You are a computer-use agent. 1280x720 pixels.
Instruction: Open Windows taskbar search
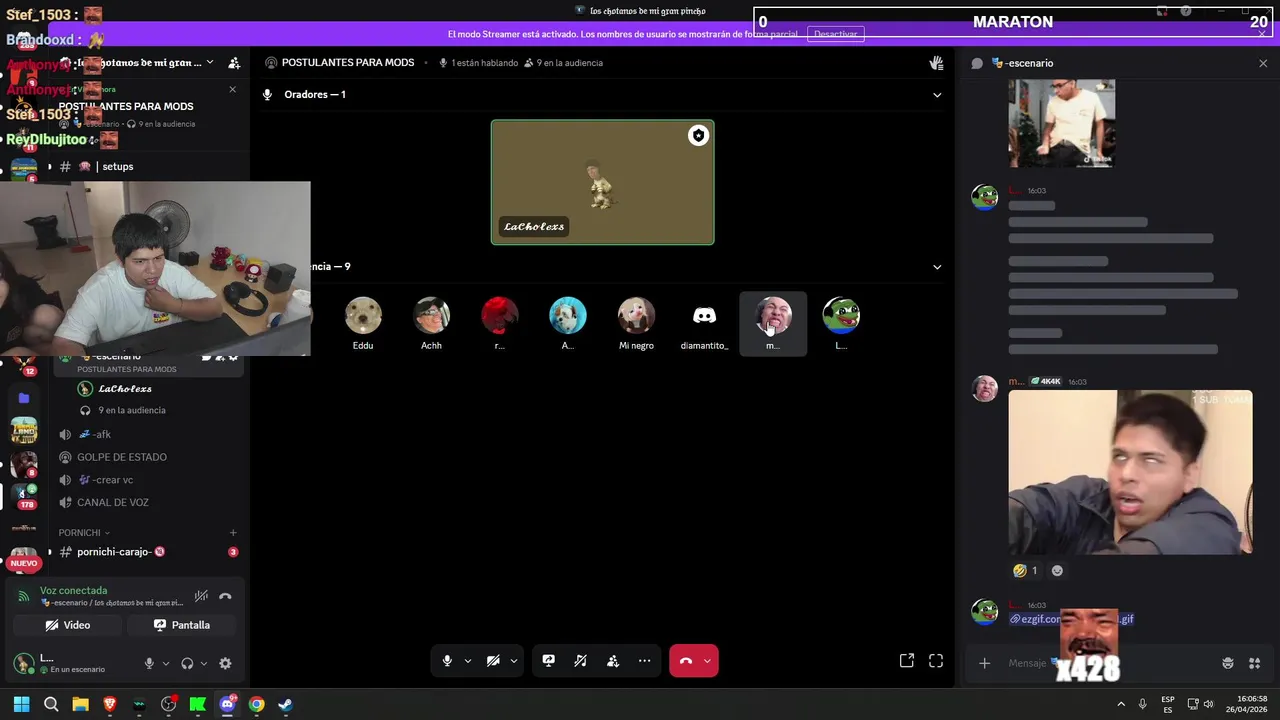point(51,704)
